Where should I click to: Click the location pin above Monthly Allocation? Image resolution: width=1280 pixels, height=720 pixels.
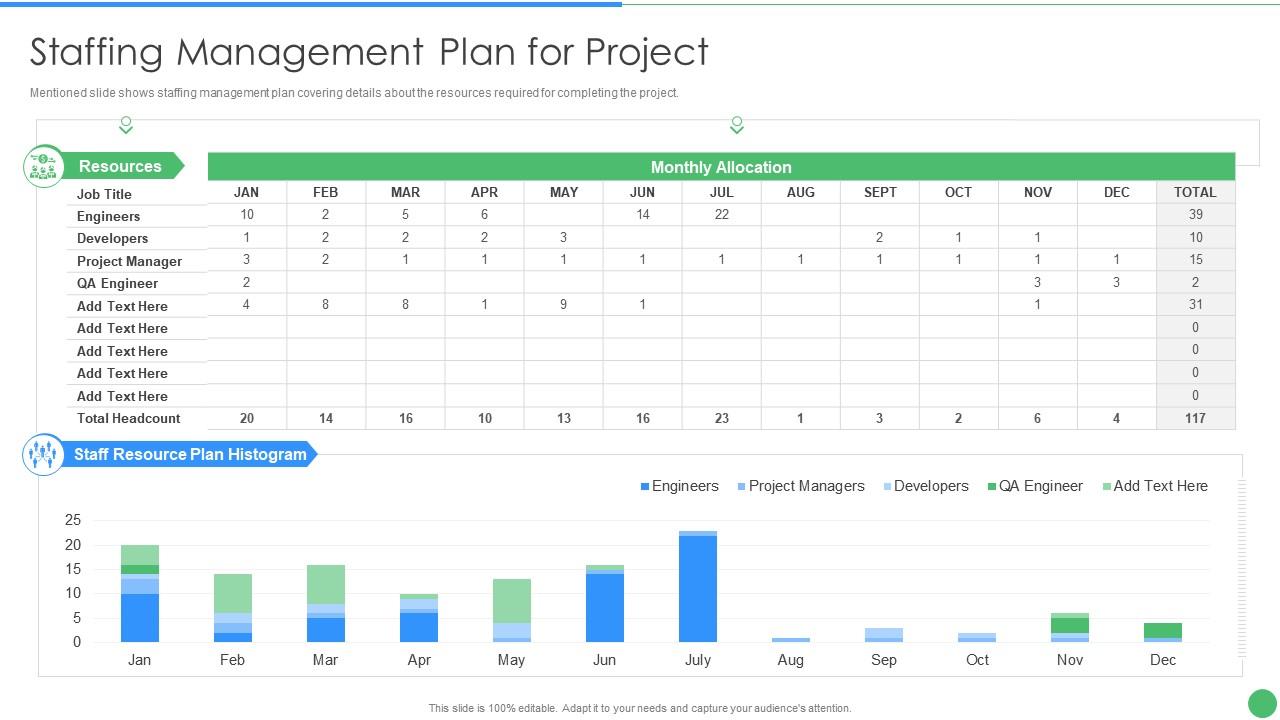[737, 125]
